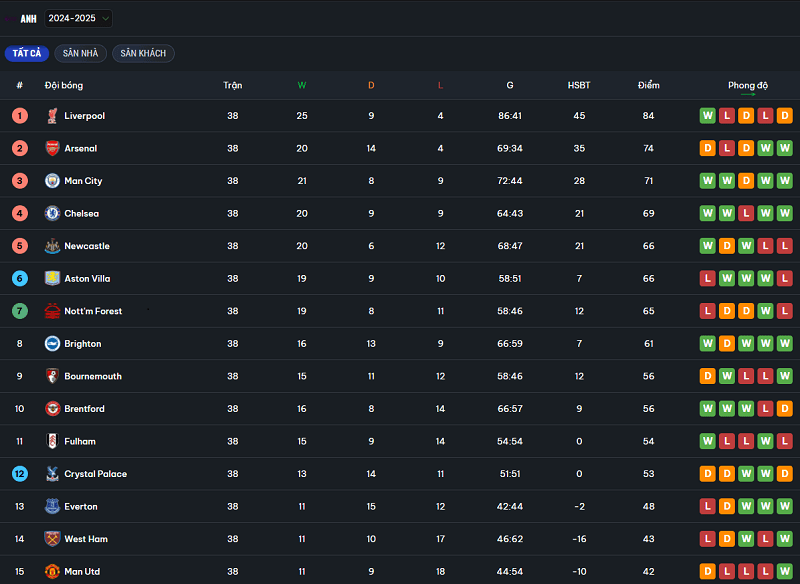This screenshot has width=800, height=584.
Task: Sort by the HSBT column header
Action: 579,85
